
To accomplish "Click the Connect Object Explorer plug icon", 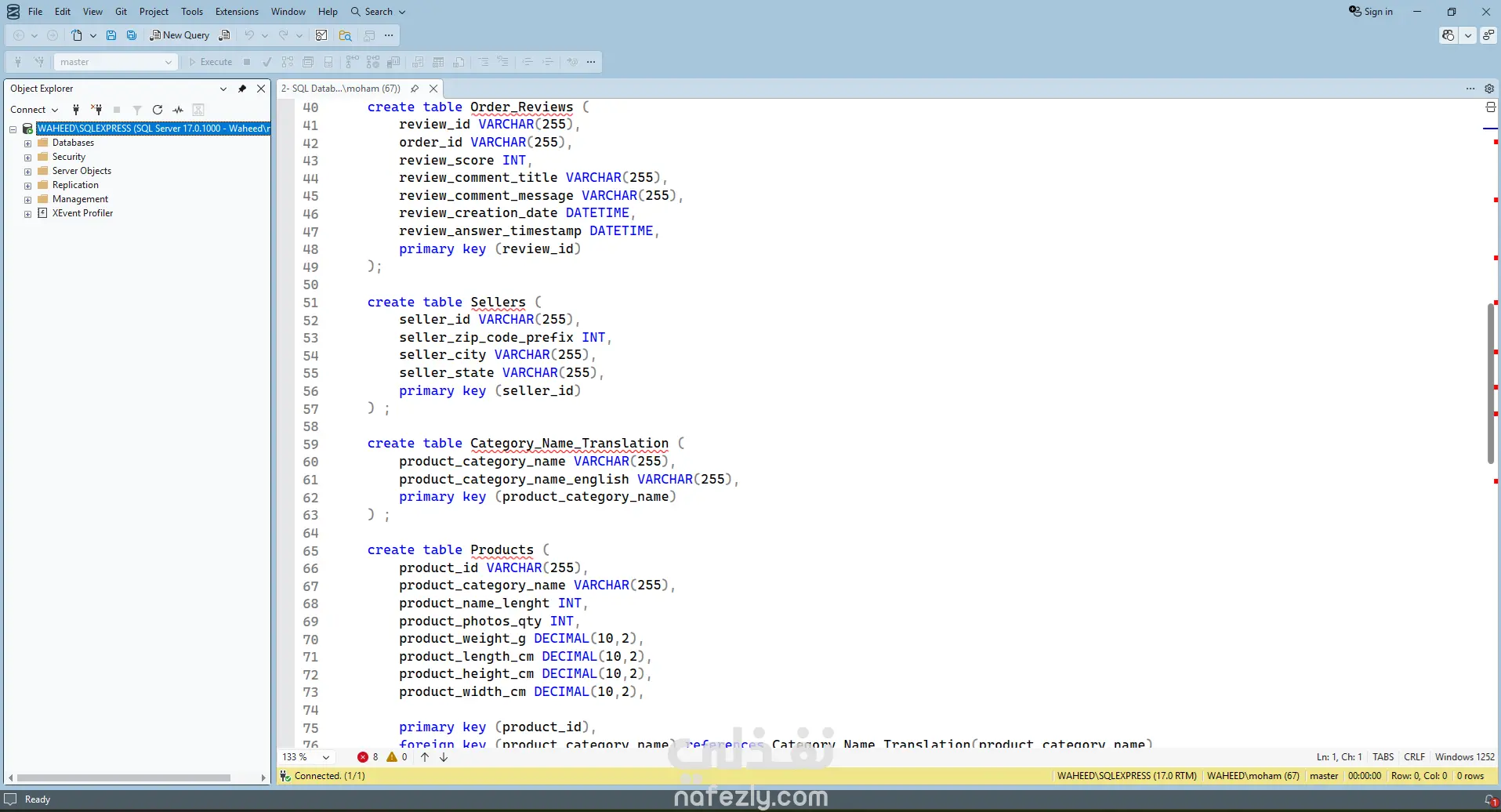I will coord(76,110).
